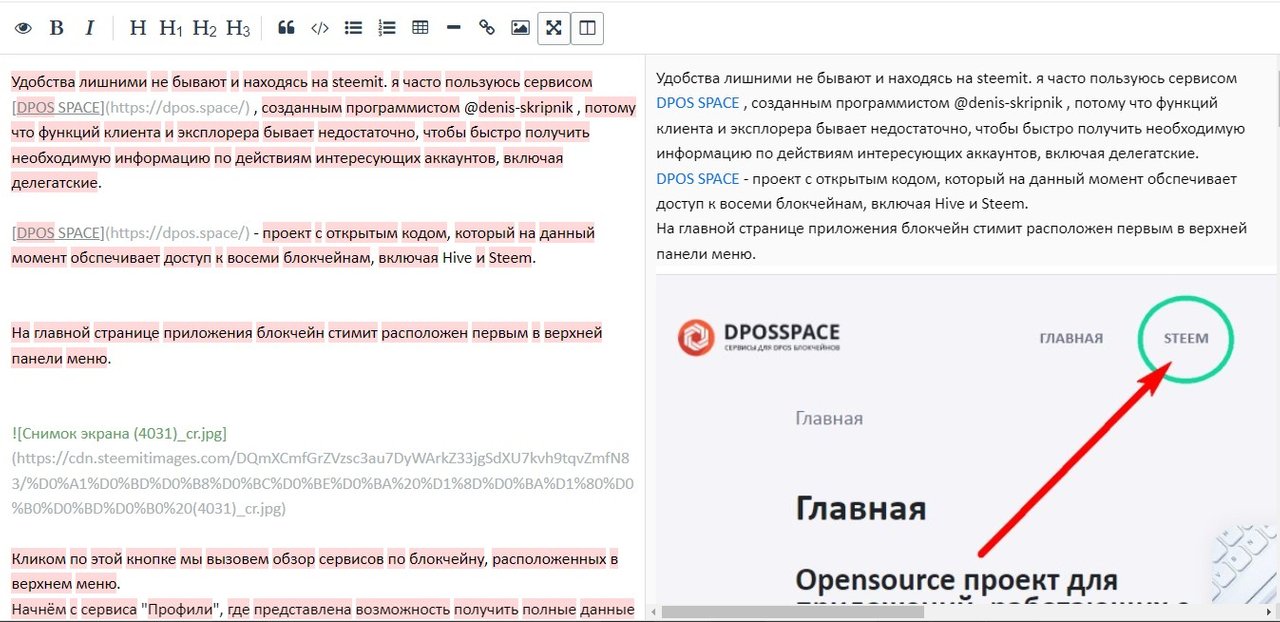Viewport: 1280px width, 622px height.
Task: Insert a blockquote with the quote icon
Action: [286, 28]
